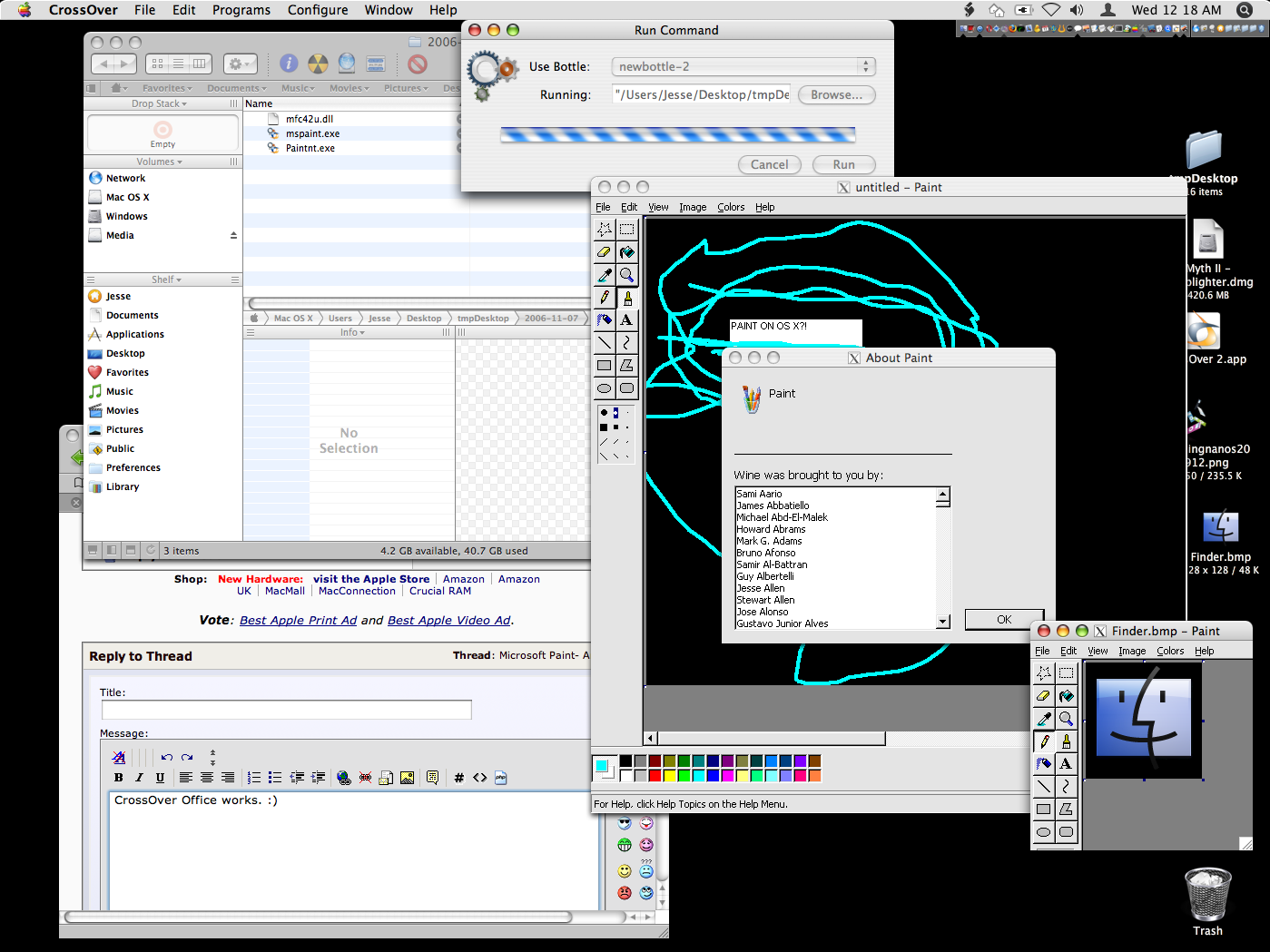Set center alignment in message editor
Image resolution: width=1270 pixels, height=952 pixels.
tap(207, 778)
